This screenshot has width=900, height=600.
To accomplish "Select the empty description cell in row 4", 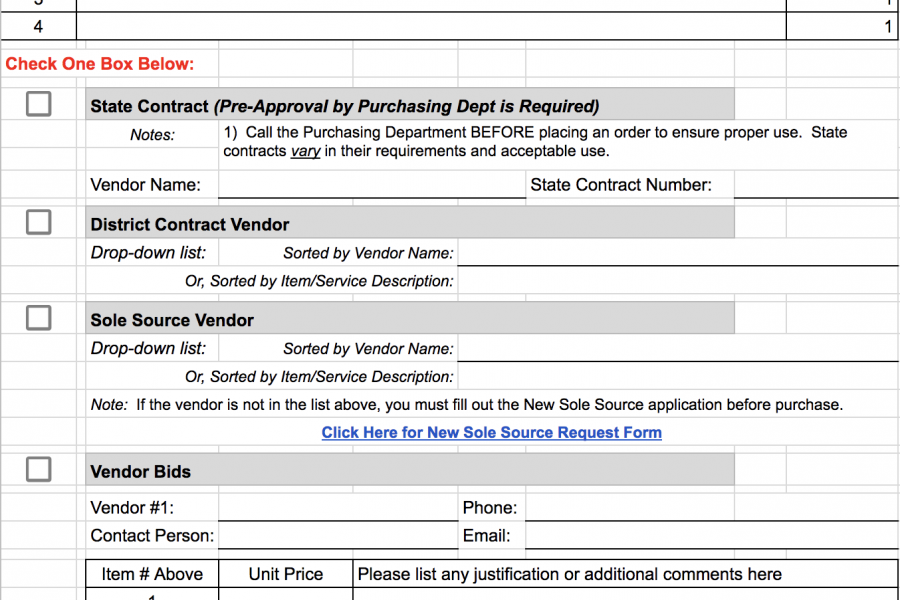I will (431, 26).
